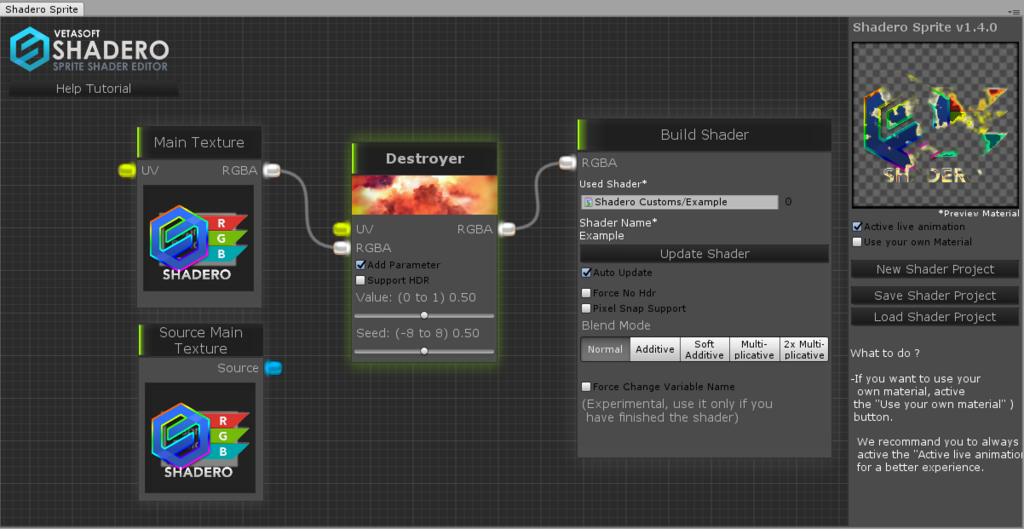Screen dimensions: 1024x529
Task: Switch to the Shadero Sprite tab
Action: click(42, 9)
